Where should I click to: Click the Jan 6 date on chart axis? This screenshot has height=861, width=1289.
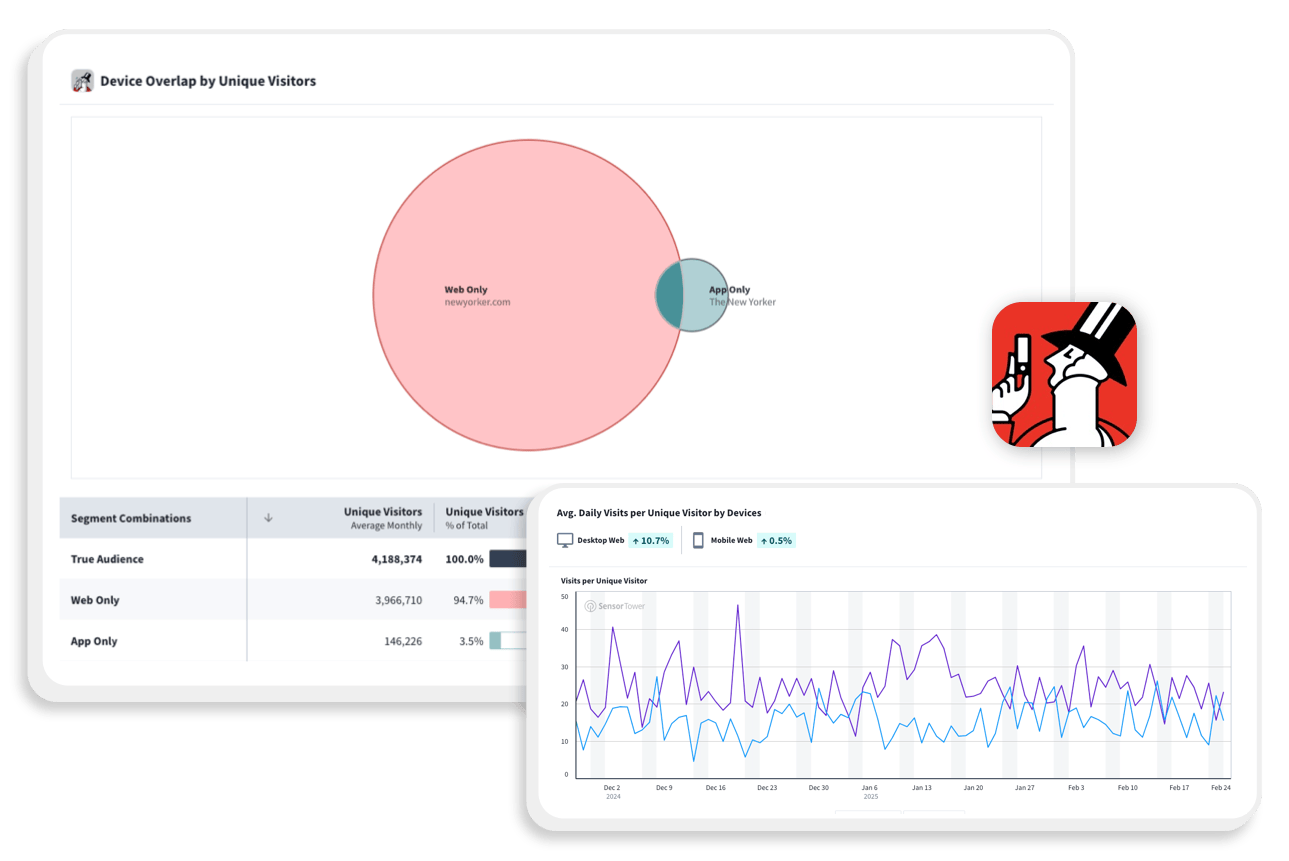pyautogui.click(x=870, y=788)
